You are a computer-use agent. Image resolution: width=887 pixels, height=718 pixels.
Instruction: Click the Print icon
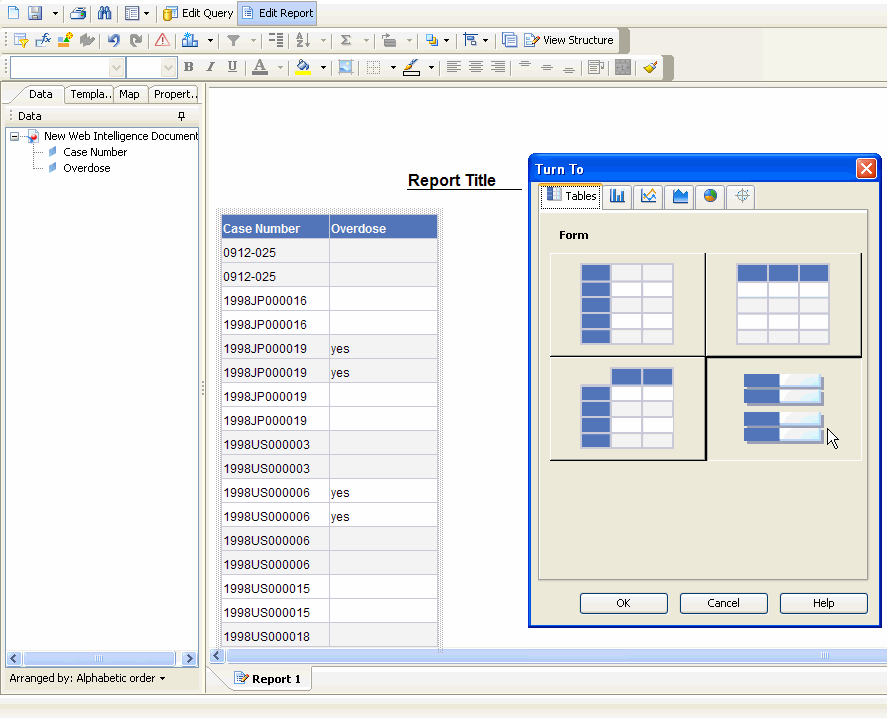click(78, 12)
